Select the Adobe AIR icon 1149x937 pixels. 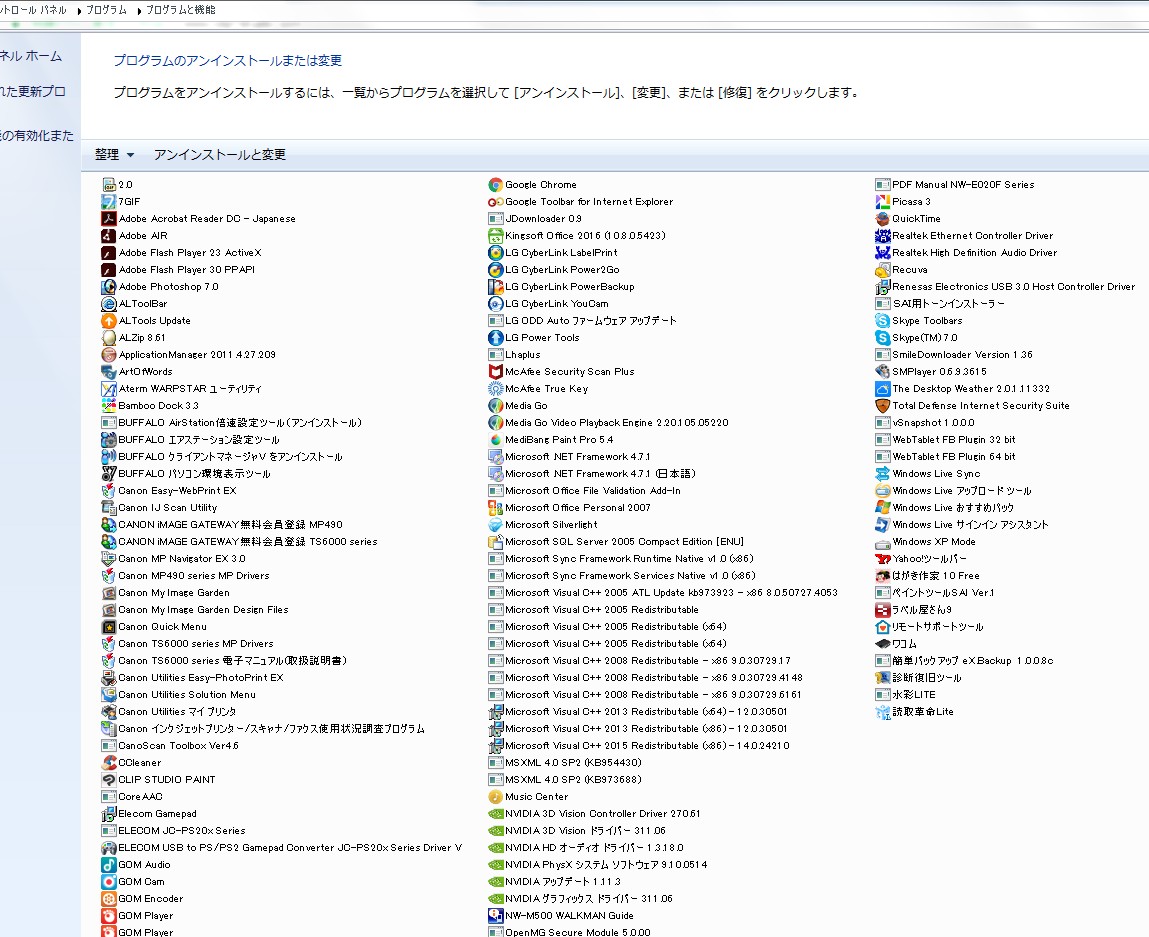108,235
